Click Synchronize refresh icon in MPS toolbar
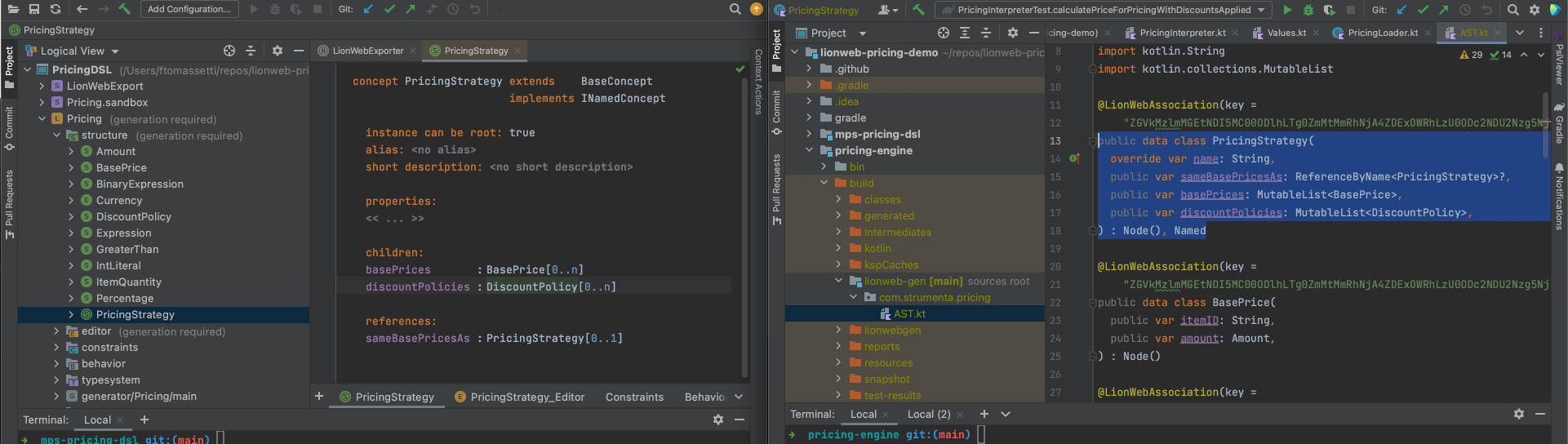The width and height of the screenshot is (1568, 444). [56, 9]
